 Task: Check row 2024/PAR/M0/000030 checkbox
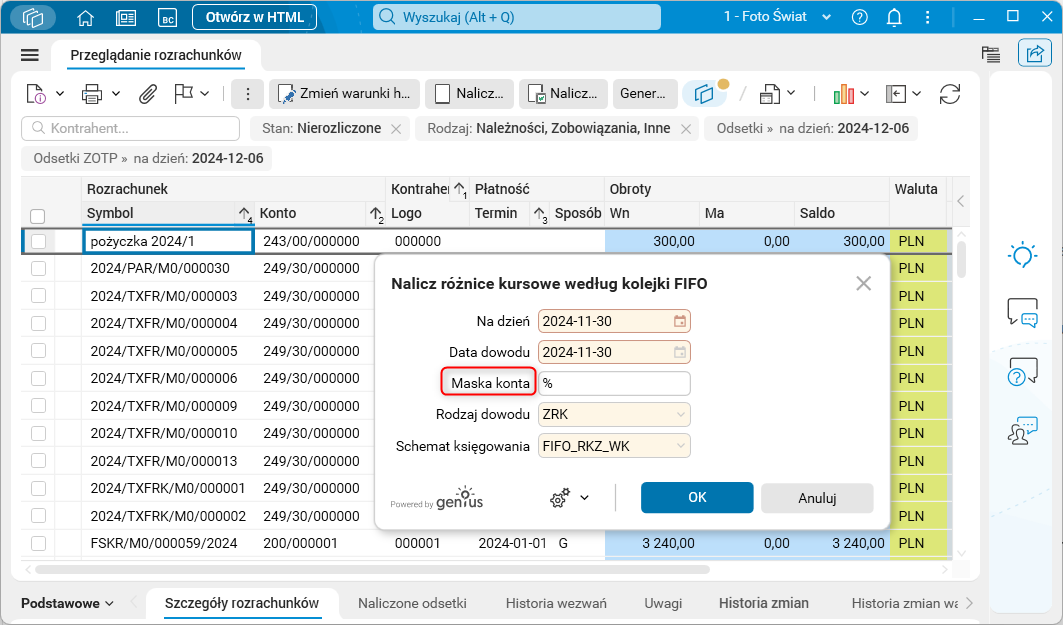[x=38, y=268]
